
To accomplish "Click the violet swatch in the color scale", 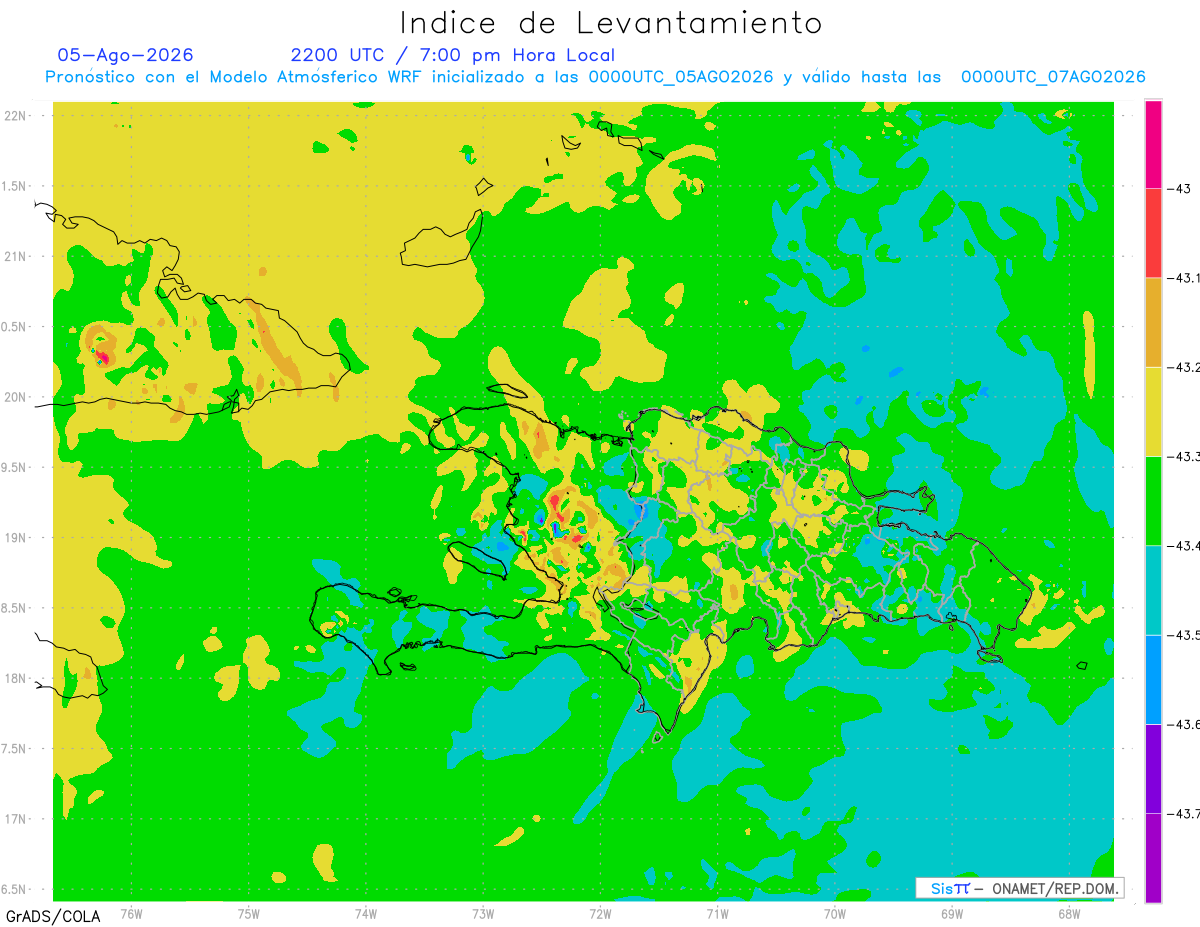I will coord(1153,768).
